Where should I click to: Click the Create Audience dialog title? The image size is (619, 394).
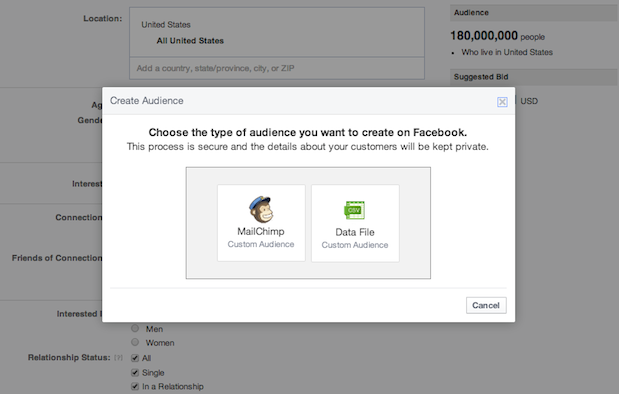tap(146, 101)
